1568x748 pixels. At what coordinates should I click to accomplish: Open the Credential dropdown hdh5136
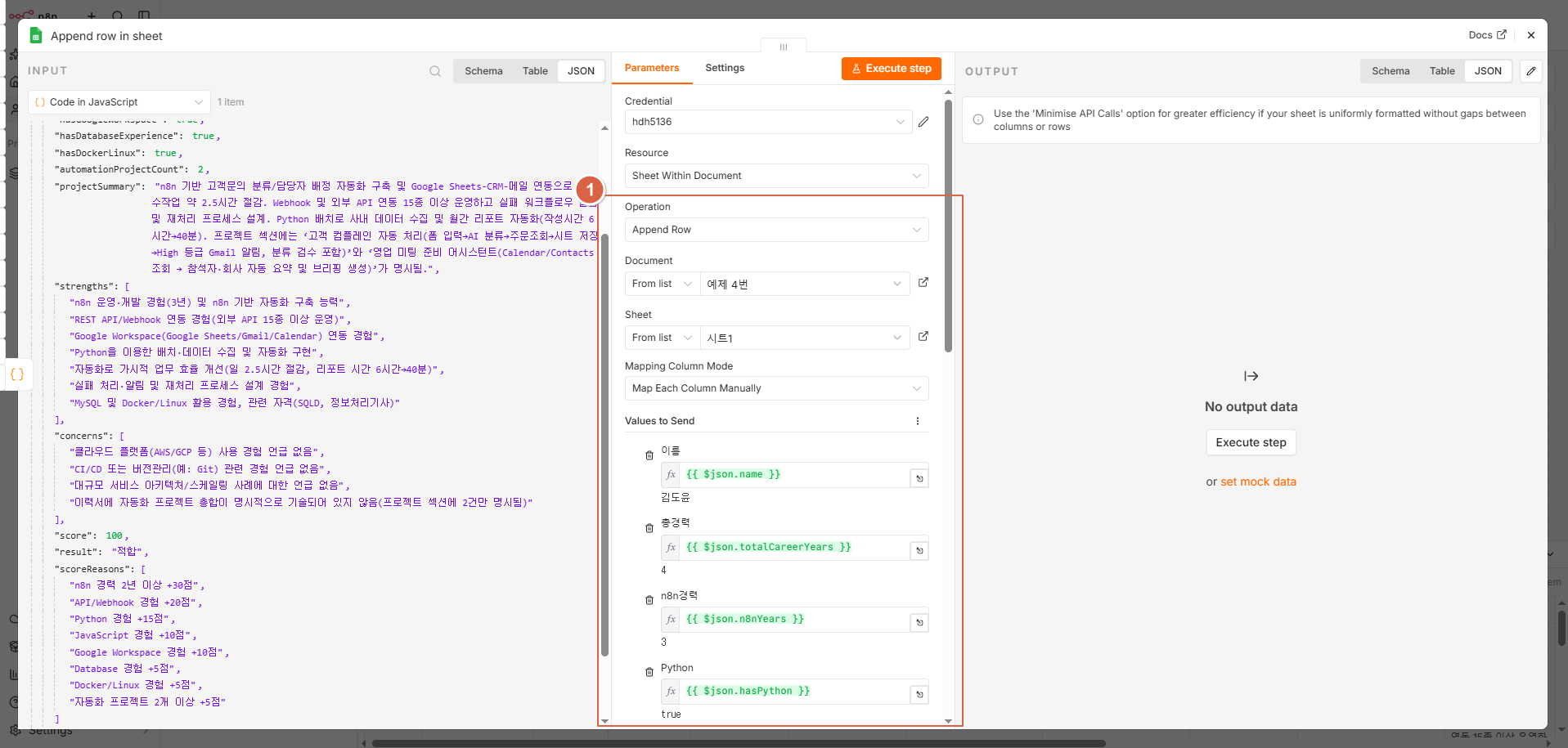(768, 122)
